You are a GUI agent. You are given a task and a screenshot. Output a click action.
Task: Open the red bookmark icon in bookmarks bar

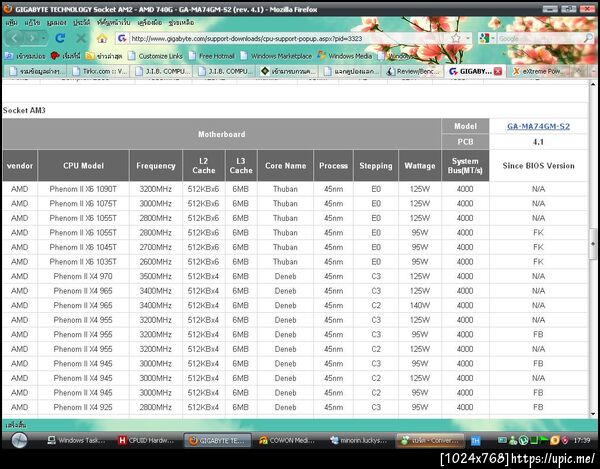pyautogui.click(x=55, y=56)
